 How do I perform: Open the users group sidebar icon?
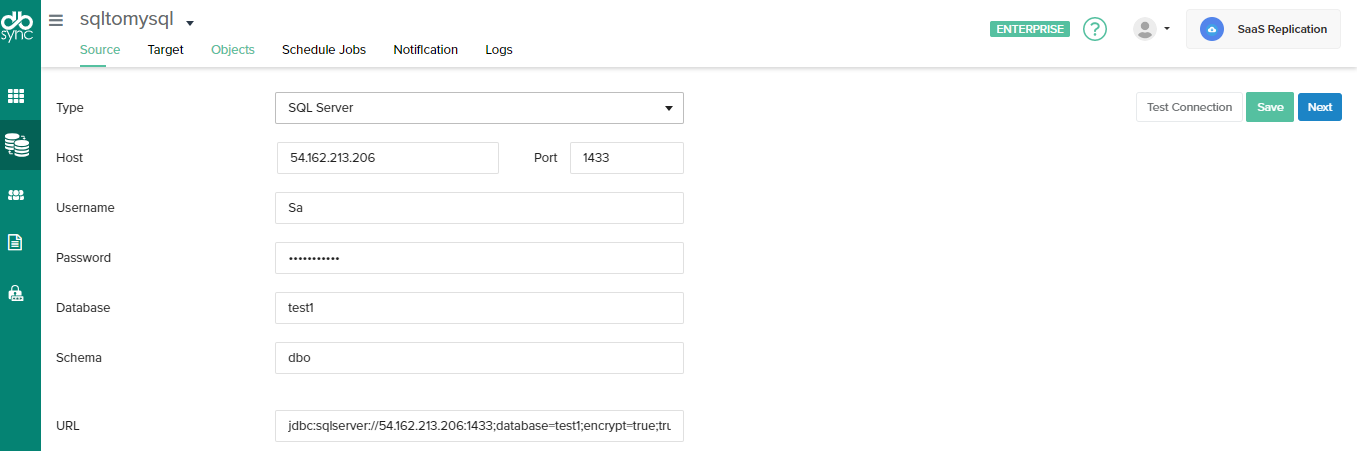pos(16,194)
